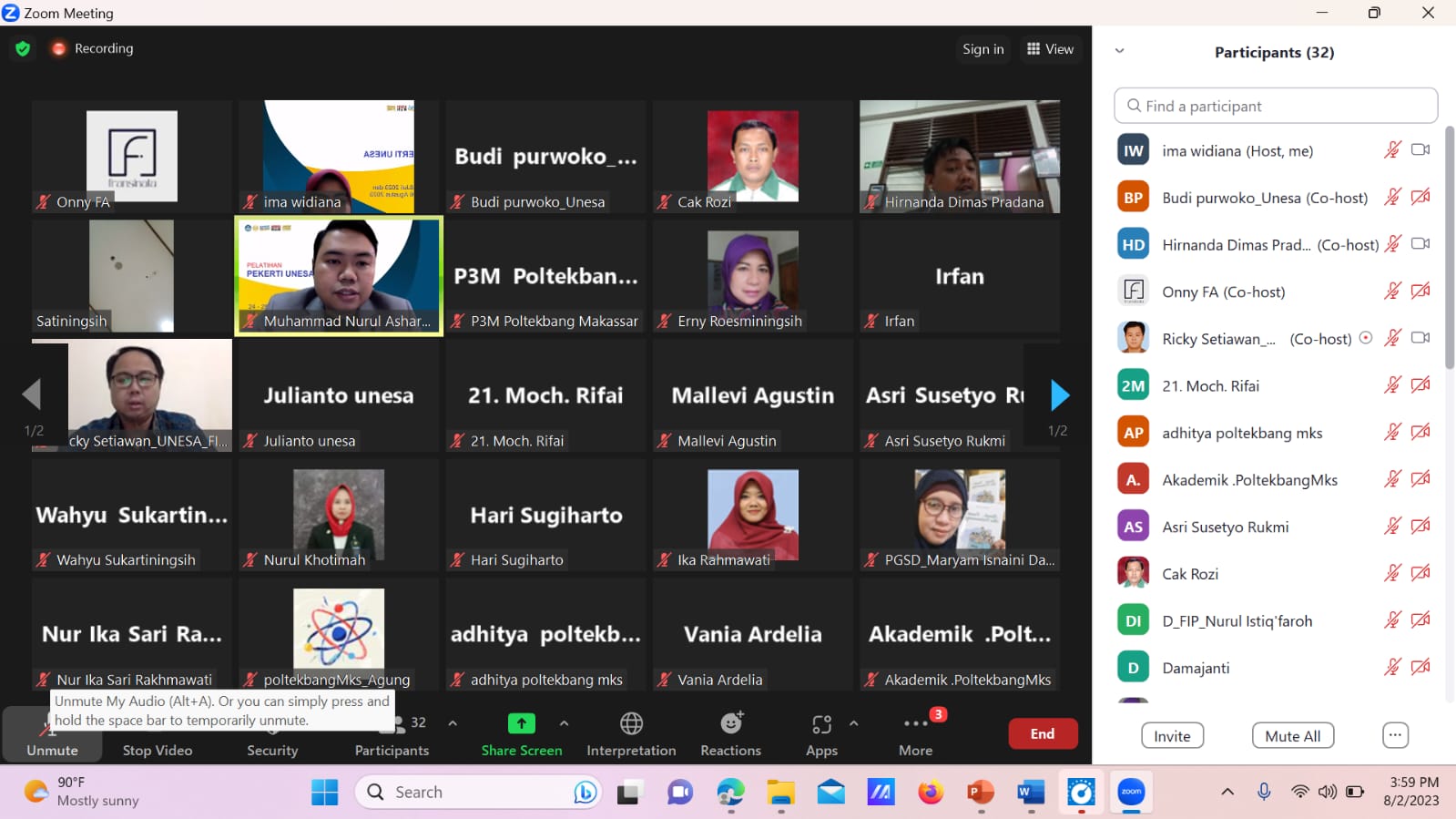Click the Find a participant search field
1456x819 pixels.
point(1275,106)
